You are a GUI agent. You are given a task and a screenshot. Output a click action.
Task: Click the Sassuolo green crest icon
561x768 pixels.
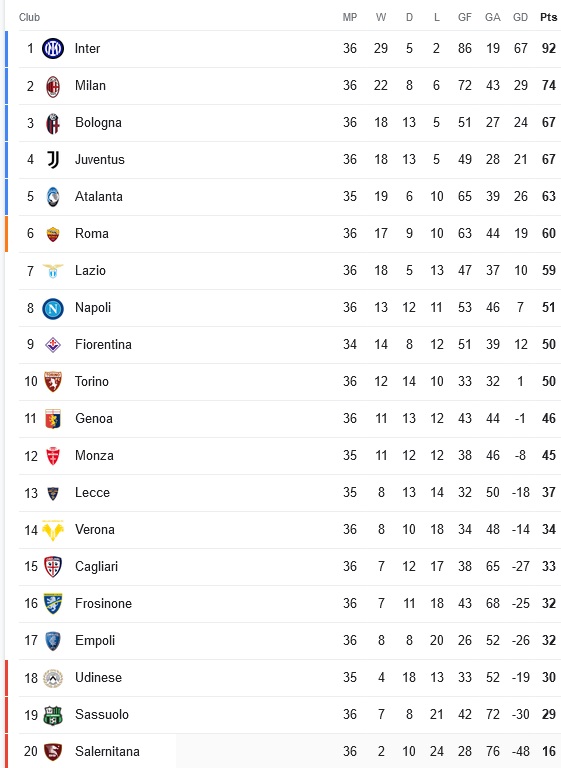coord(53,716)
